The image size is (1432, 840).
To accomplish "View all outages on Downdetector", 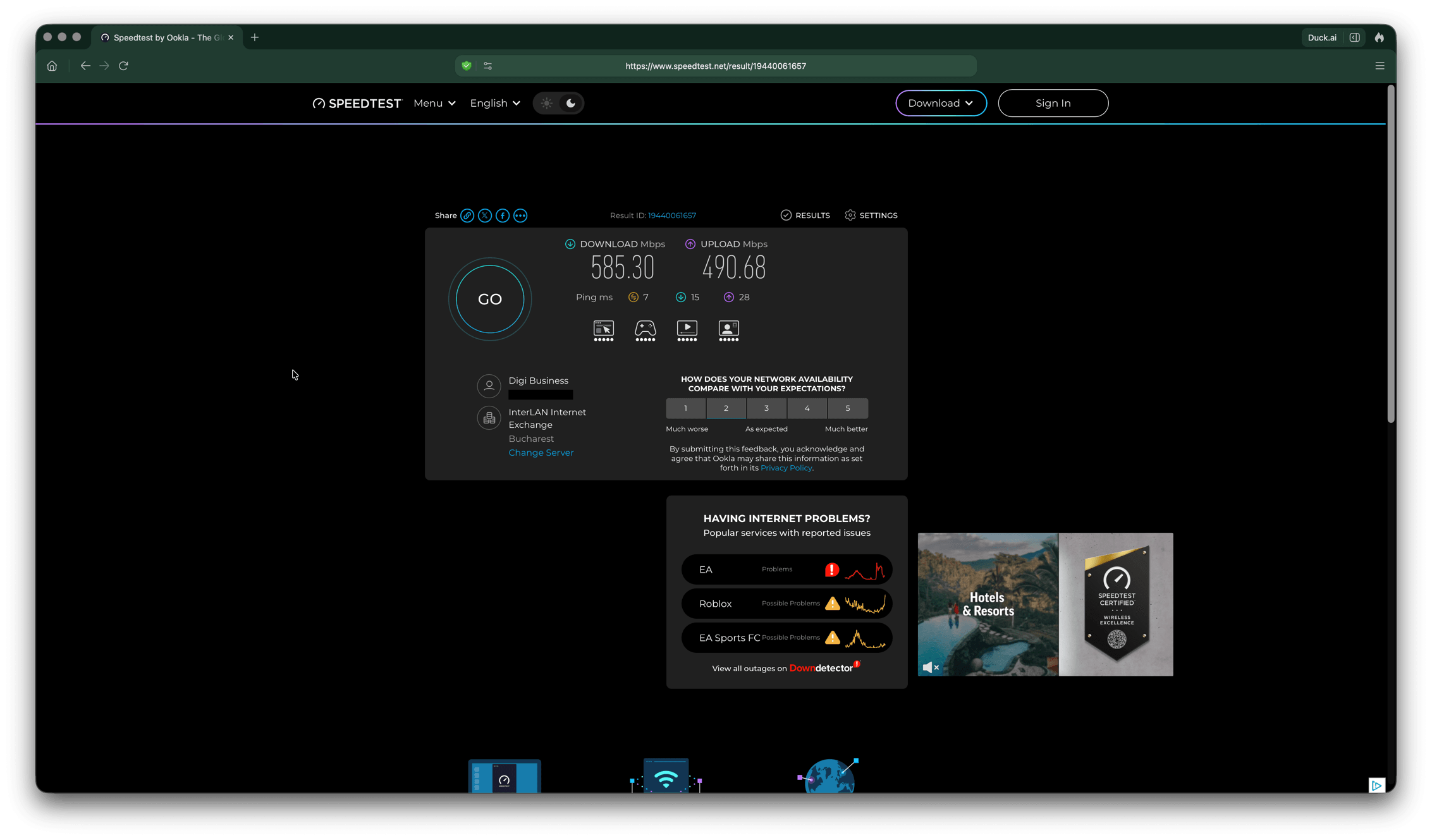I will click(x=786, y=668).
